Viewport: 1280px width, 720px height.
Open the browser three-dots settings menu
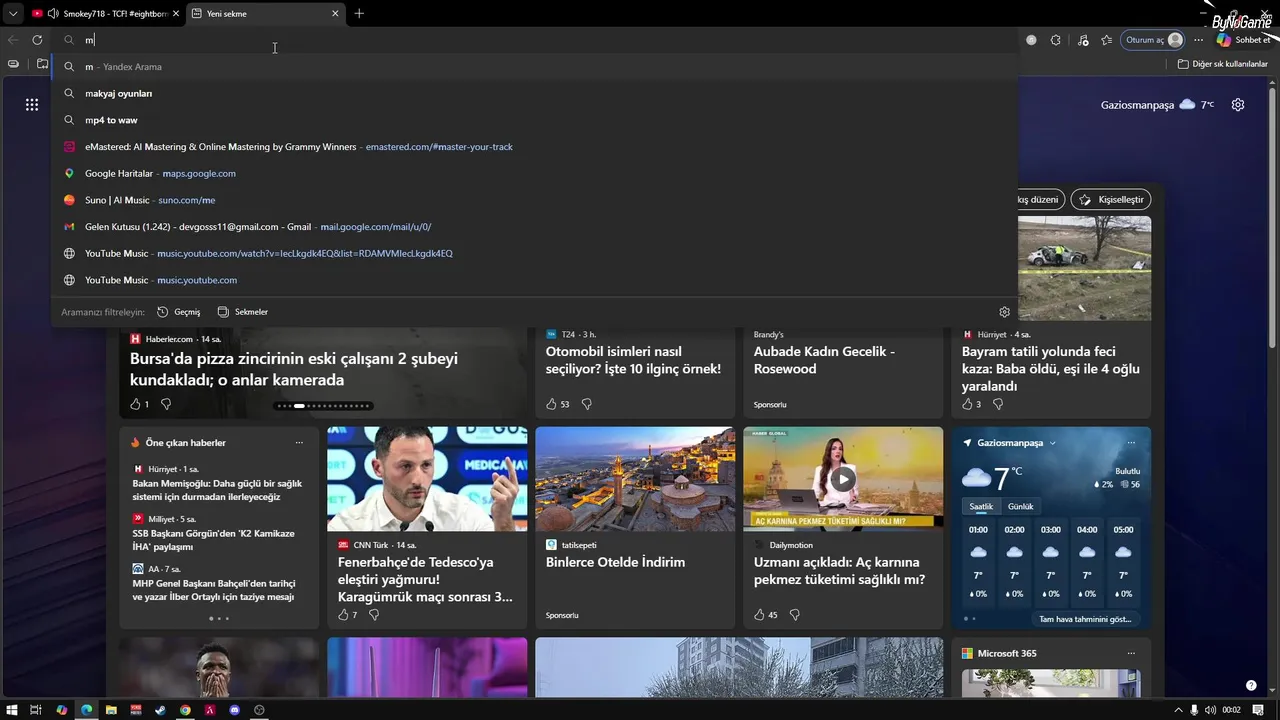point(1198,40)
